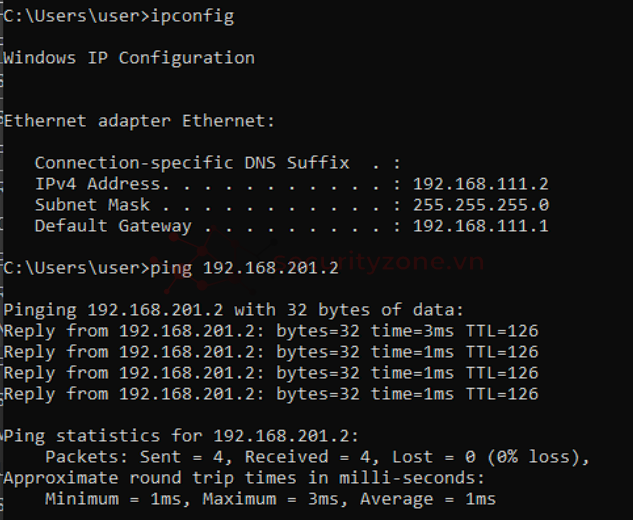Image resolution: width=633 pixels, height=520 pixels.
Task: Click the ping 192.168.201.2 command
Action: tap(244, 268)
